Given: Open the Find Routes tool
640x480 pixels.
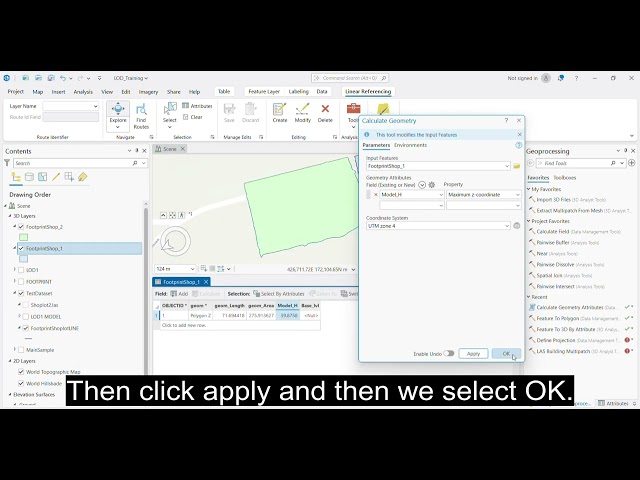Looking at the screenshot, I should coord(141,116).
